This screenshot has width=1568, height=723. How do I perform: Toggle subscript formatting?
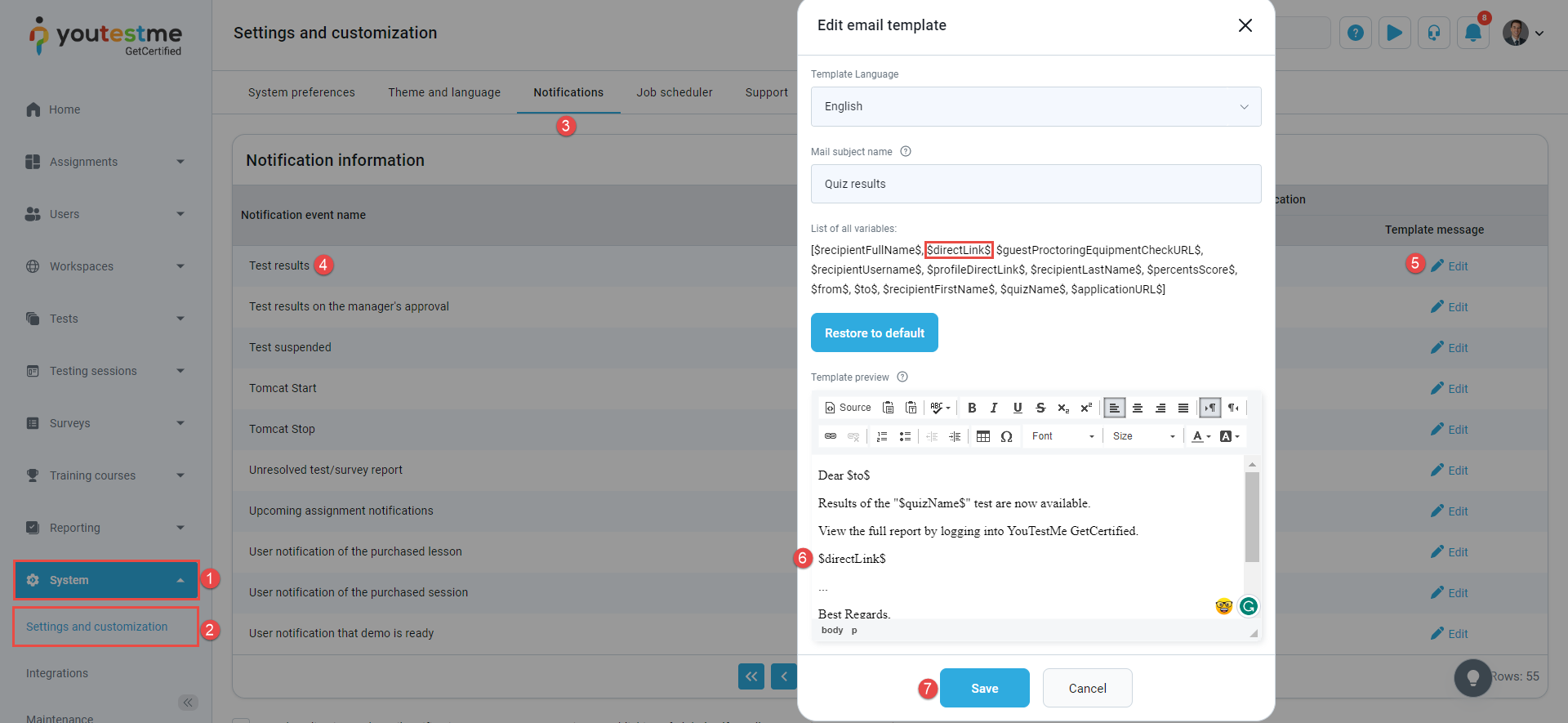tap(1063, 408)
